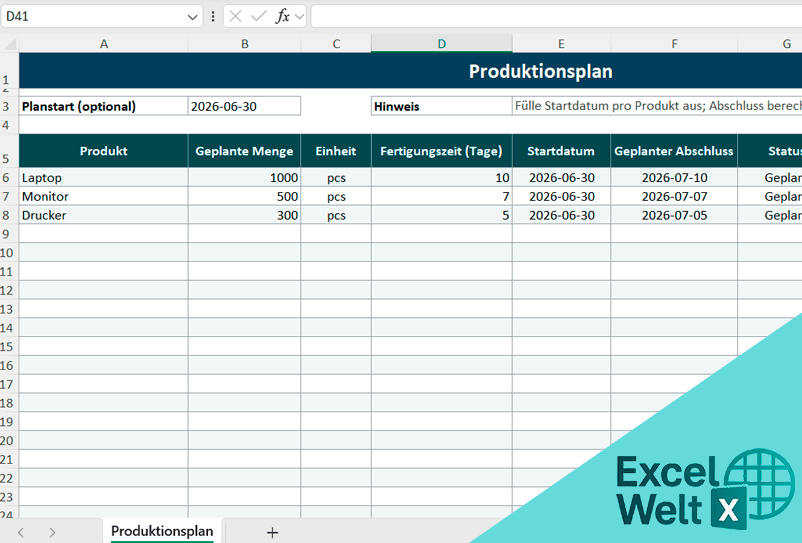This screenshot has width=802, height=543.
Task: Click the Monitor product cell
Action: (104, 197)
